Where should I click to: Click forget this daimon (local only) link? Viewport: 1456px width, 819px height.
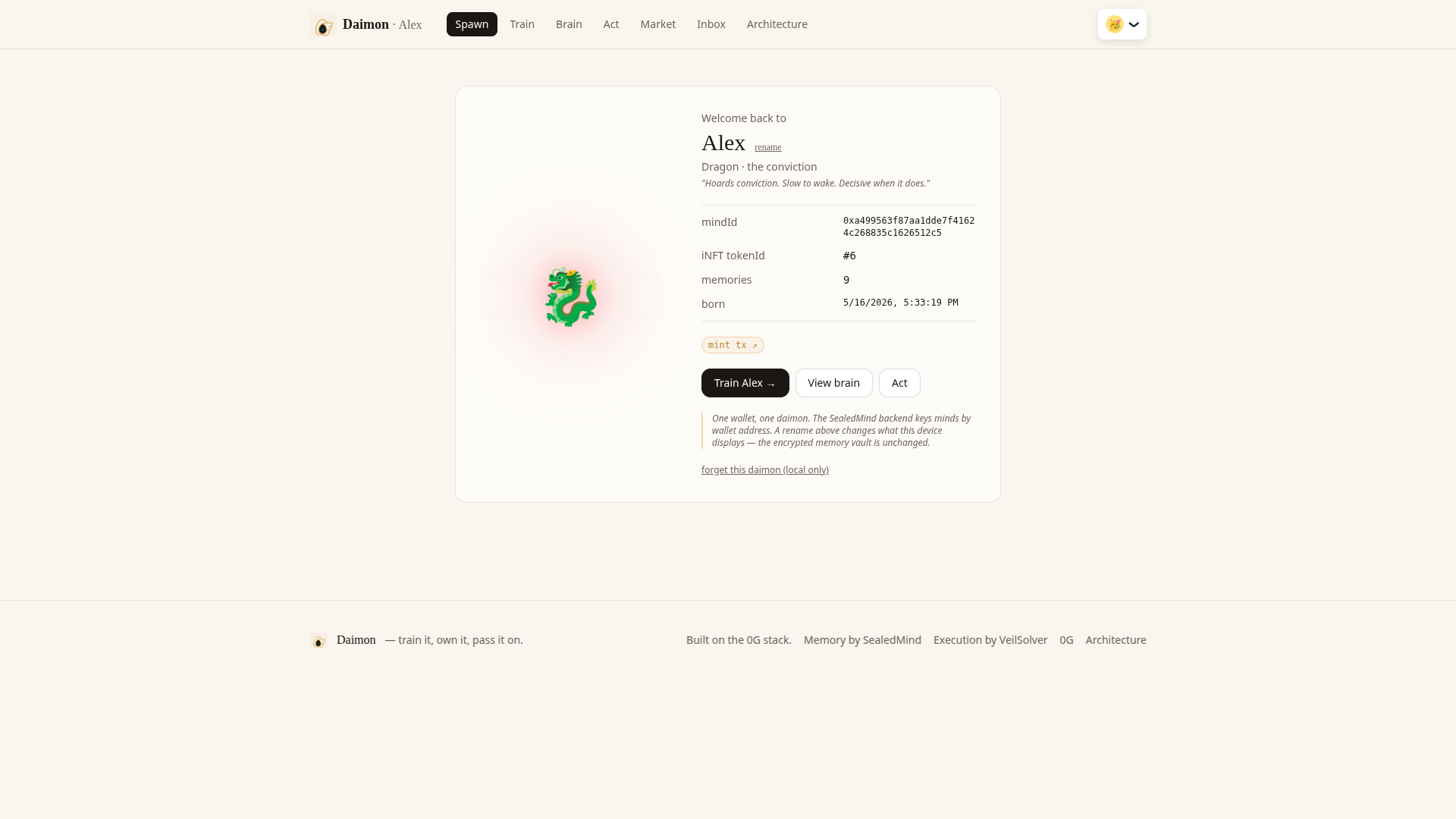point(765,470)
